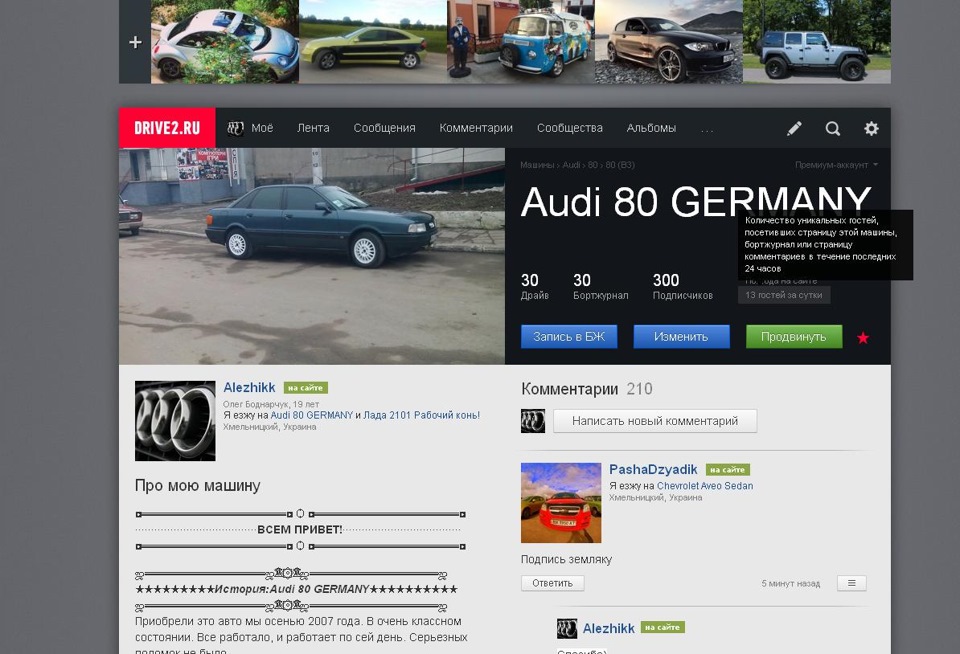Open the settings gear icon

coord(871,128)
